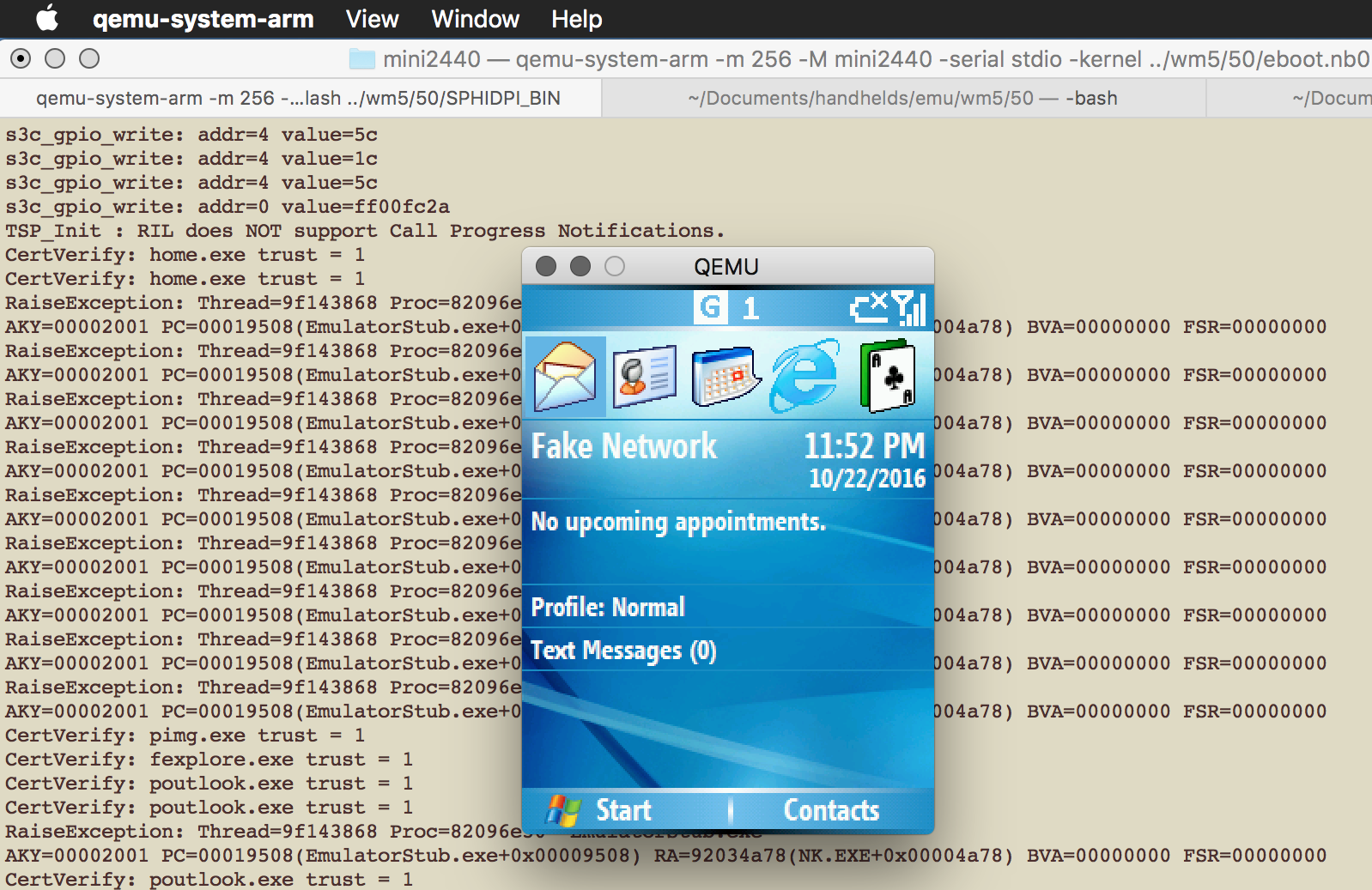Open the Calendar icon in emulator
Viewport: 1372px width, 890px height.
(725, 375)
